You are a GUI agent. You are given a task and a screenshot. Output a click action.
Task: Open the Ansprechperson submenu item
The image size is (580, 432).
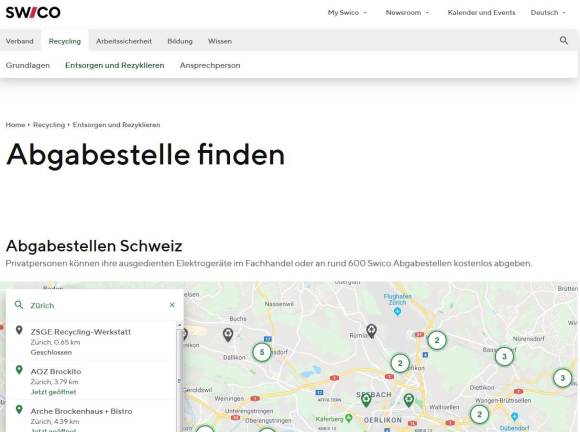(x=210, y=65)
